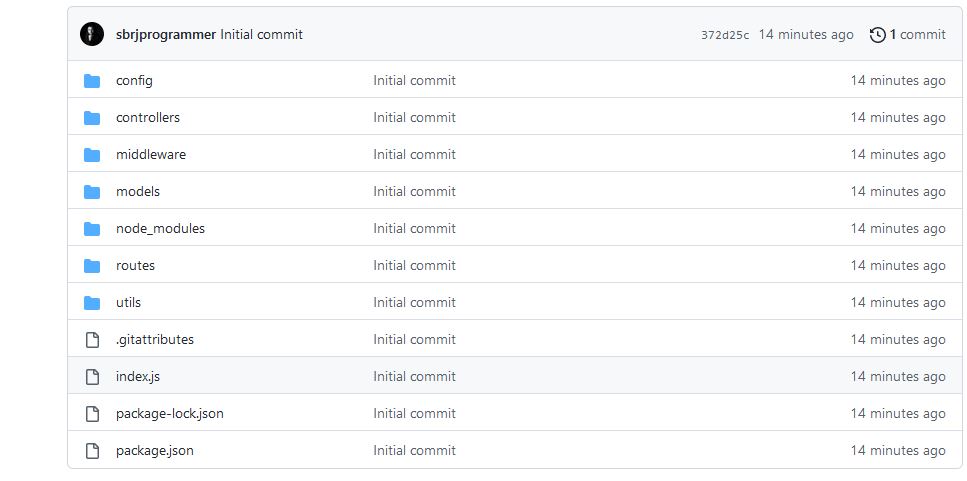Open commit hash 372d25c
The width and height of the screenshot is (967, 481).
(724, 35)
